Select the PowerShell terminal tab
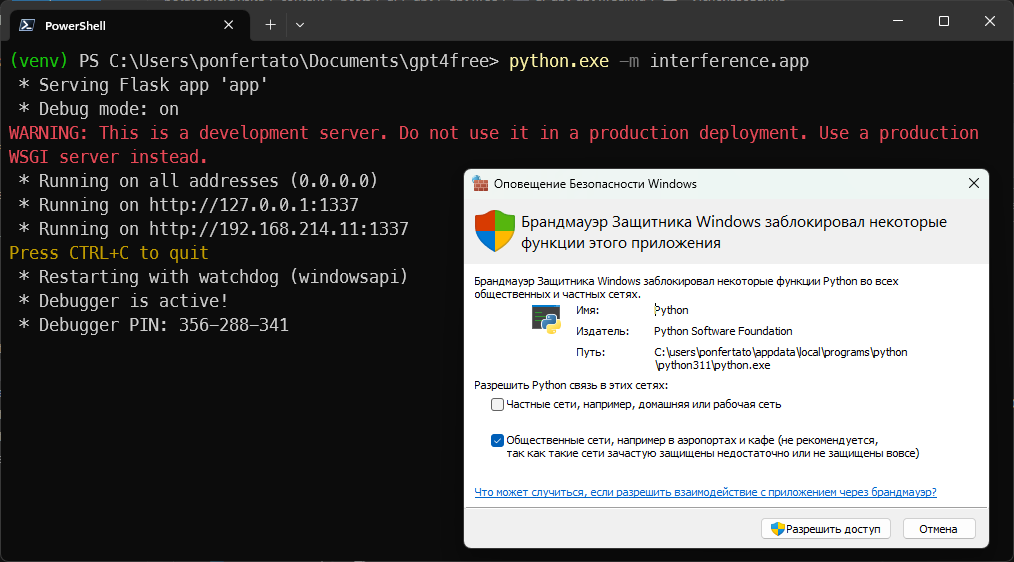Viewport: 1014px width, 562px height. click(110, 25)
